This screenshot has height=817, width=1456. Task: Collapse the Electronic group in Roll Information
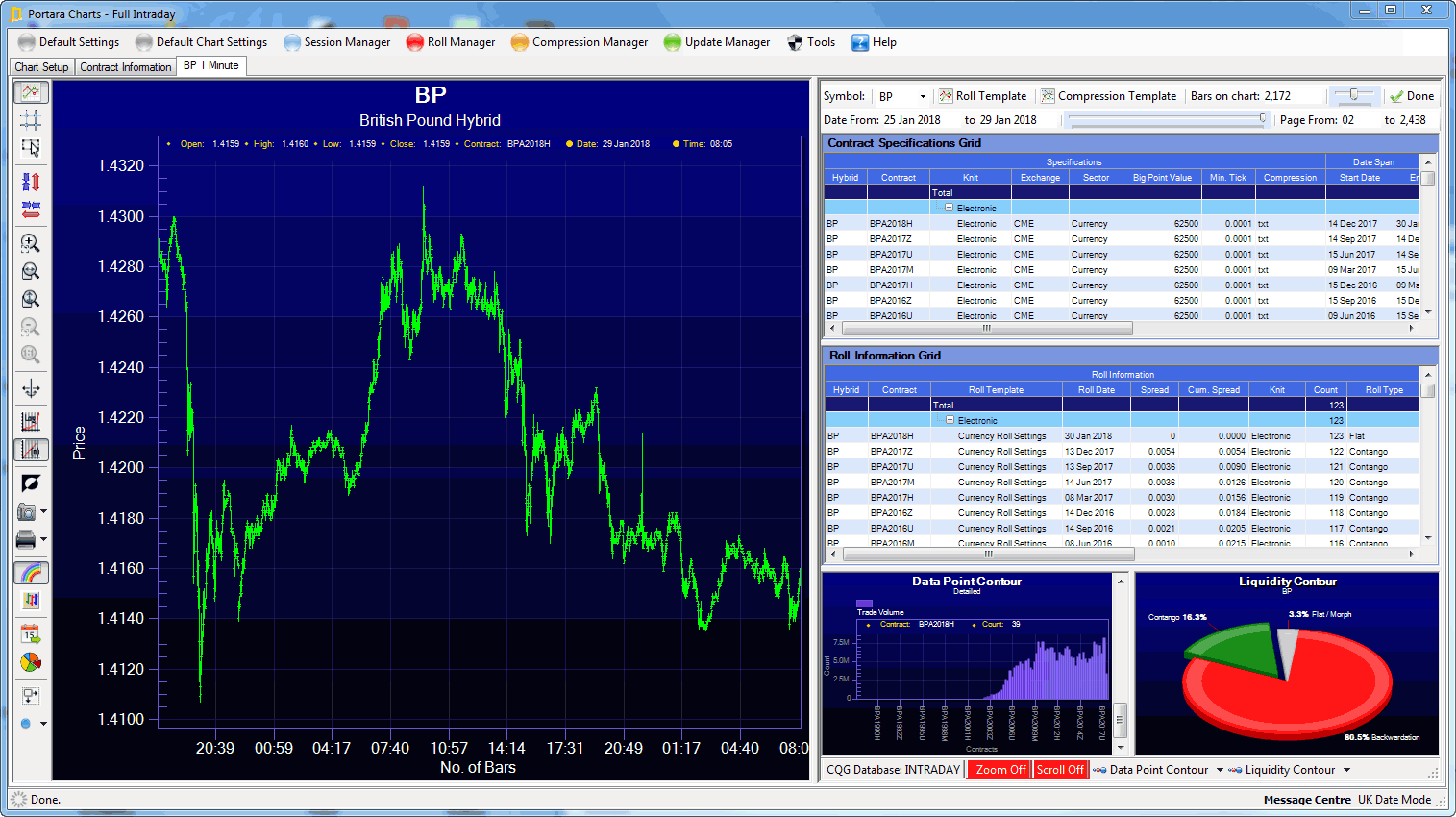(x=950, y=420)
